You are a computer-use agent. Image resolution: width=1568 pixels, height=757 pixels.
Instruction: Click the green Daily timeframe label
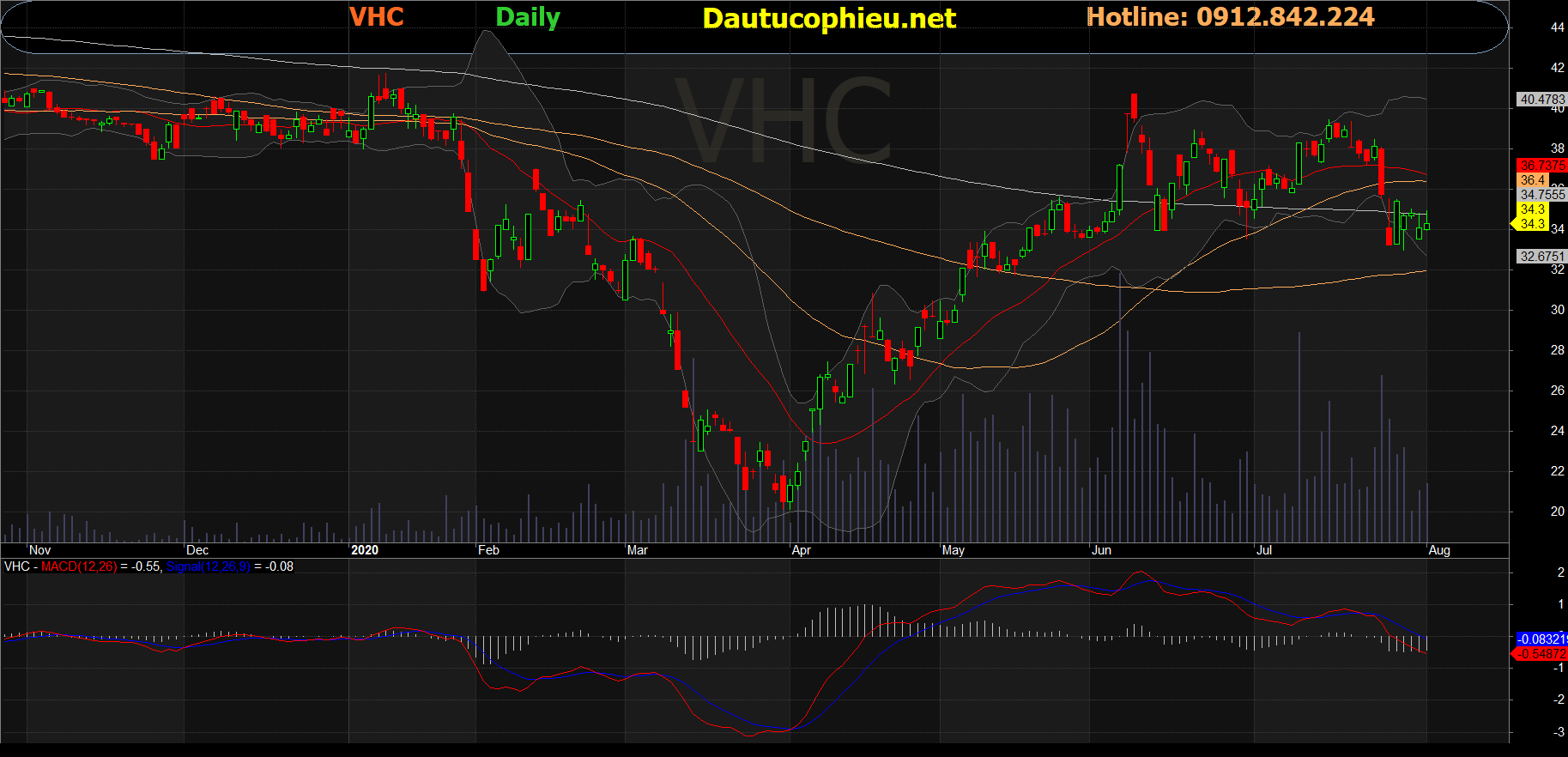point(527,17)
